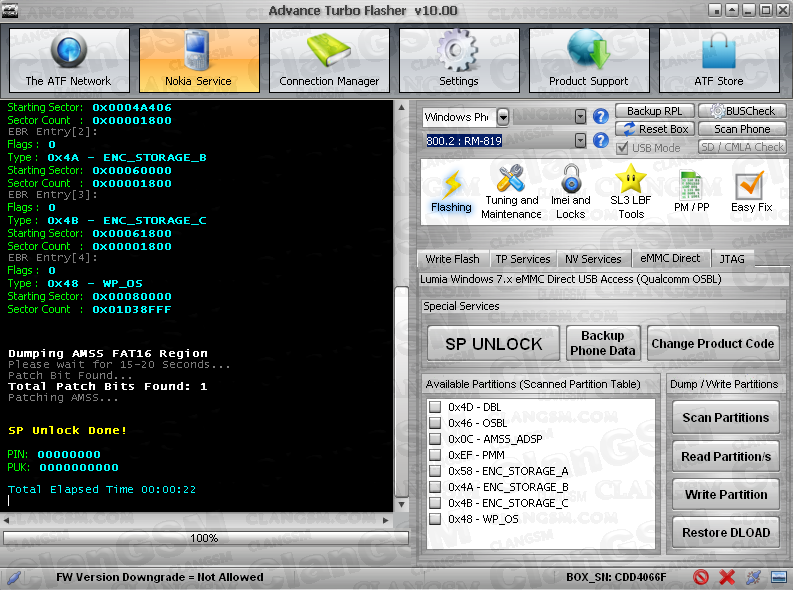
Task: Expand the empty dropdown next to platform
Action: tap(580, 117)
